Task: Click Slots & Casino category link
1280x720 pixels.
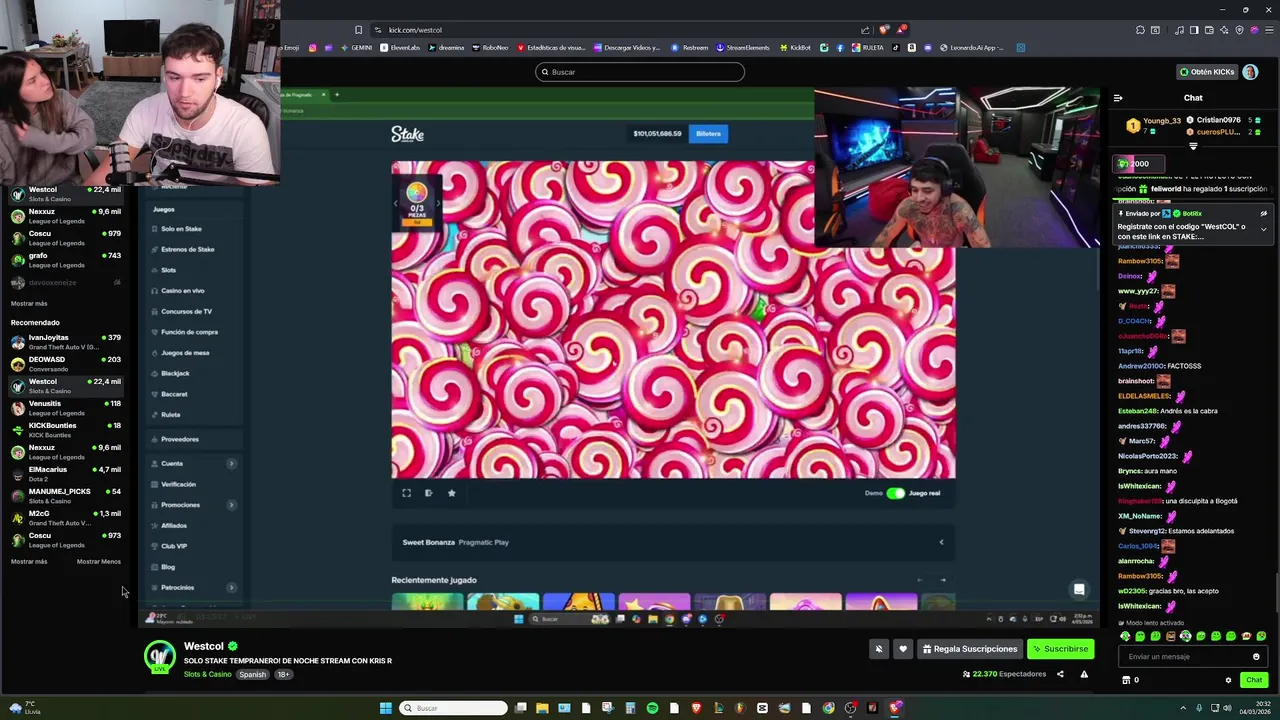Action: tap(207, 674)
